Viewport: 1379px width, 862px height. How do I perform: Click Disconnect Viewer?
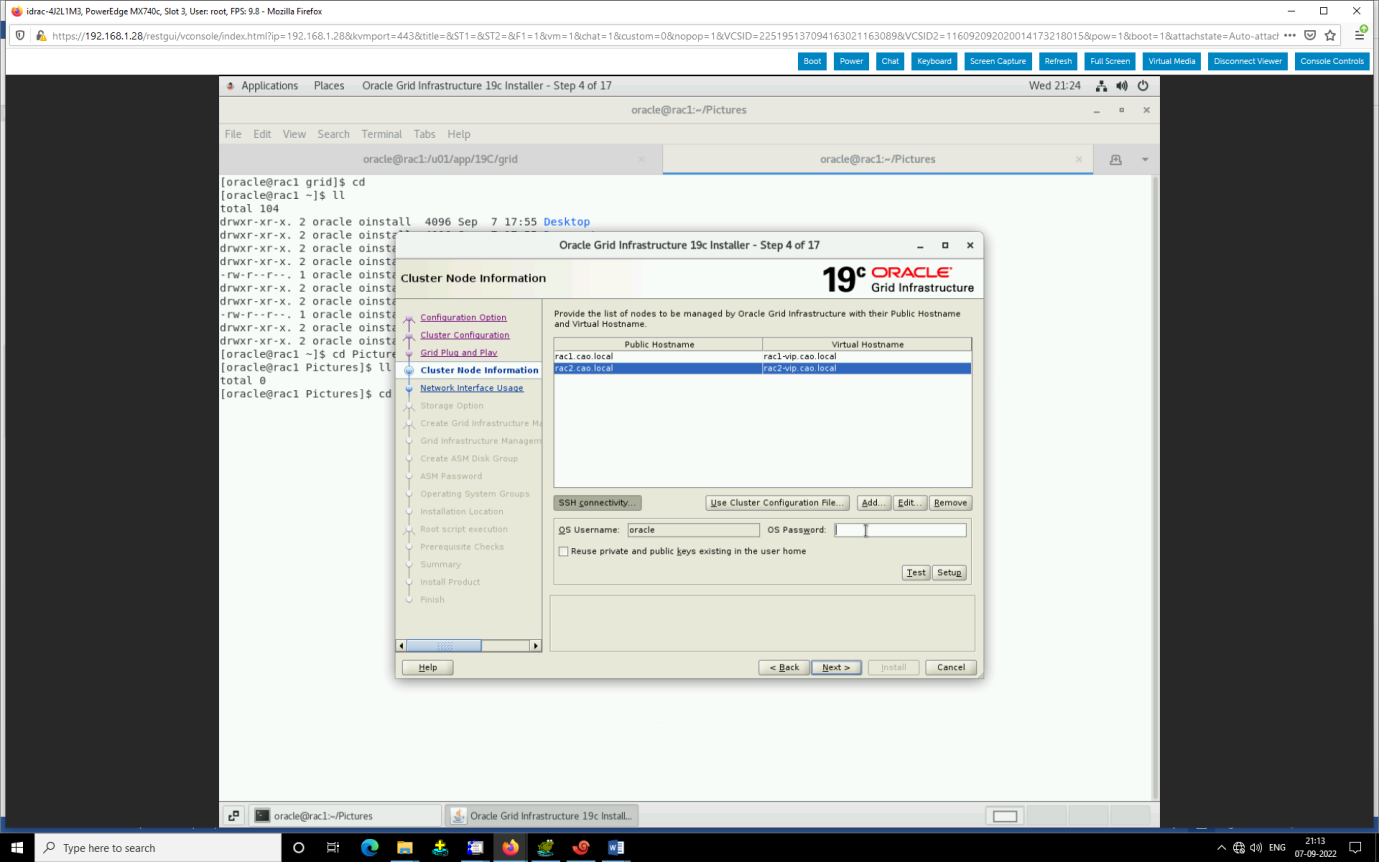(x=1248, y=61)
